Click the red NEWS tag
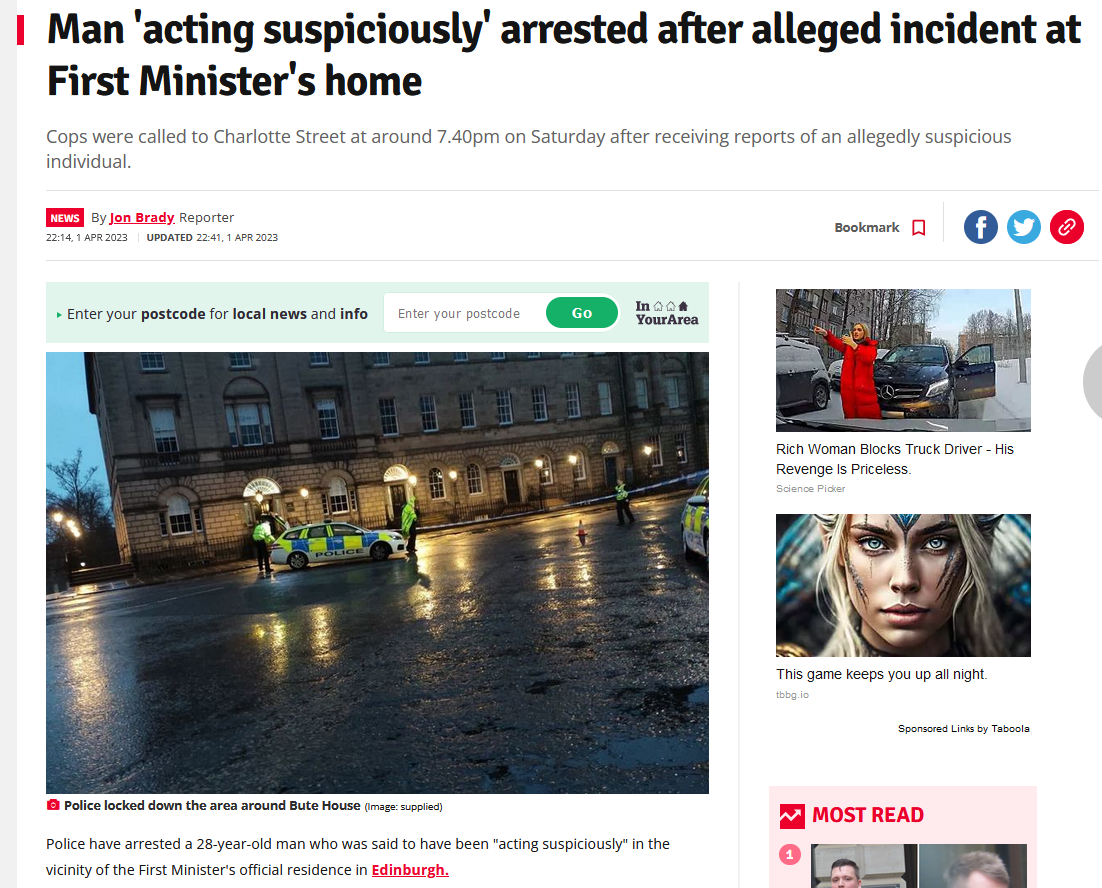This screenshot has width=1102, height=888. point(65,218)
